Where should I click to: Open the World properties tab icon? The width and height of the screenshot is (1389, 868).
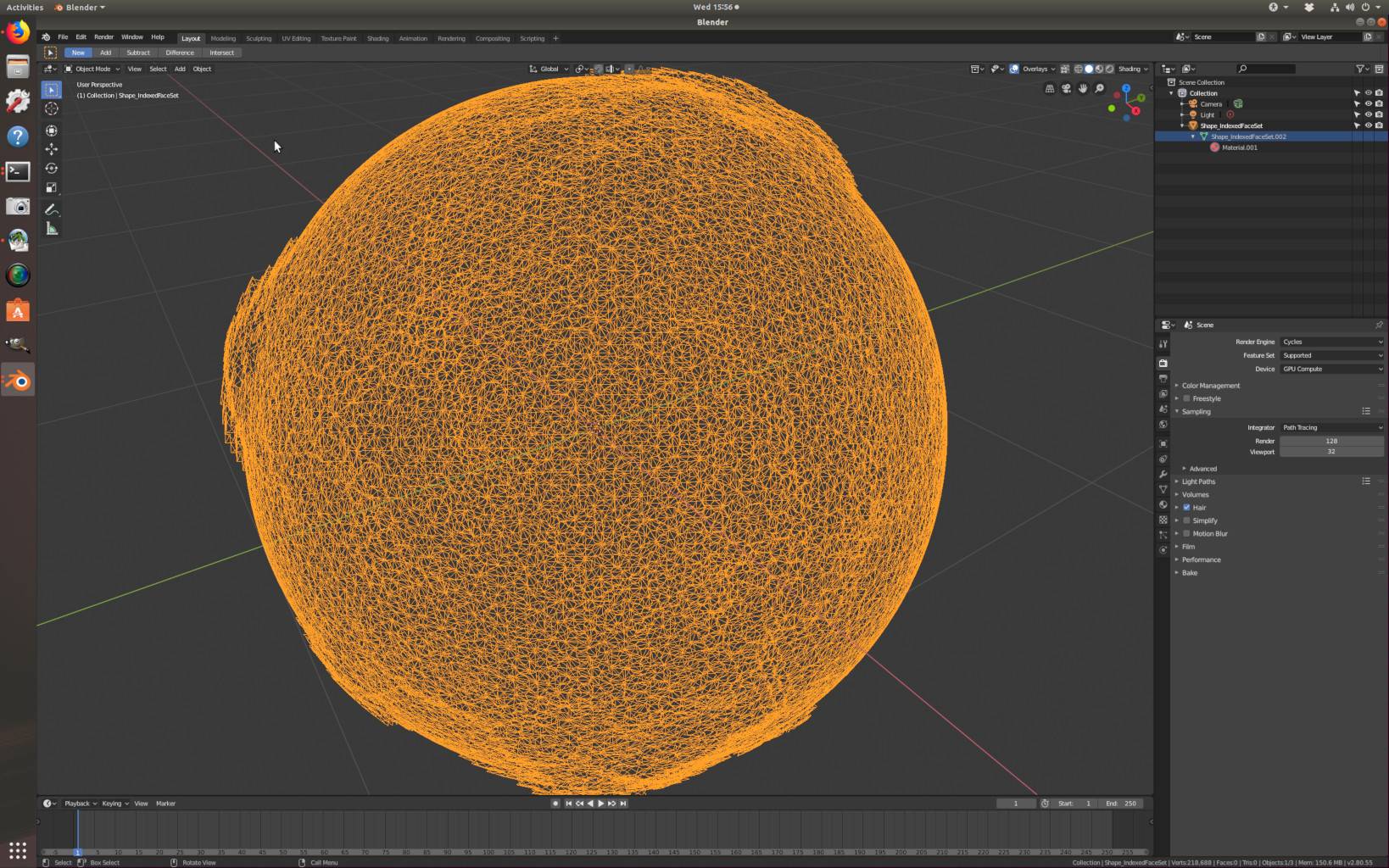tap(1163, 425)
